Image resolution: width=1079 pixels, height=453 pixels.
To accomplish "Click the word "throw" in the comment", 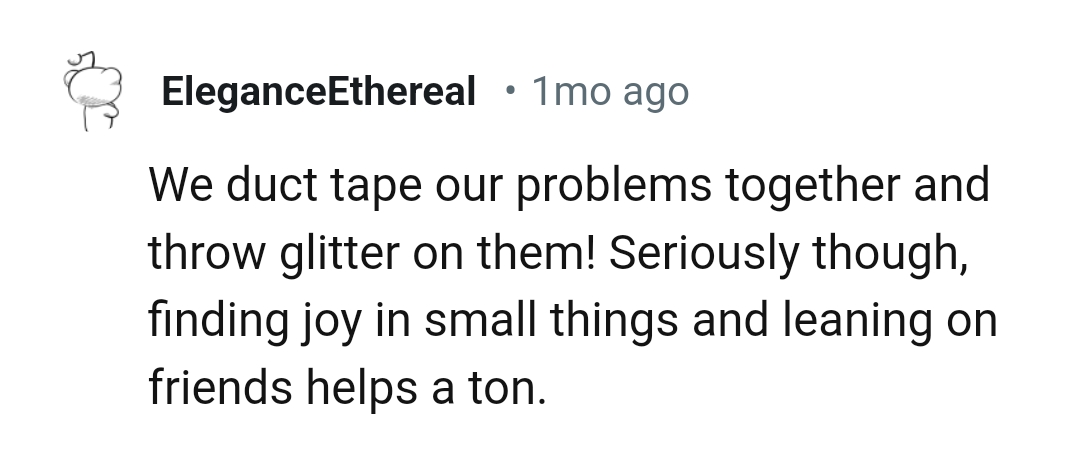I will coord(201,253).
